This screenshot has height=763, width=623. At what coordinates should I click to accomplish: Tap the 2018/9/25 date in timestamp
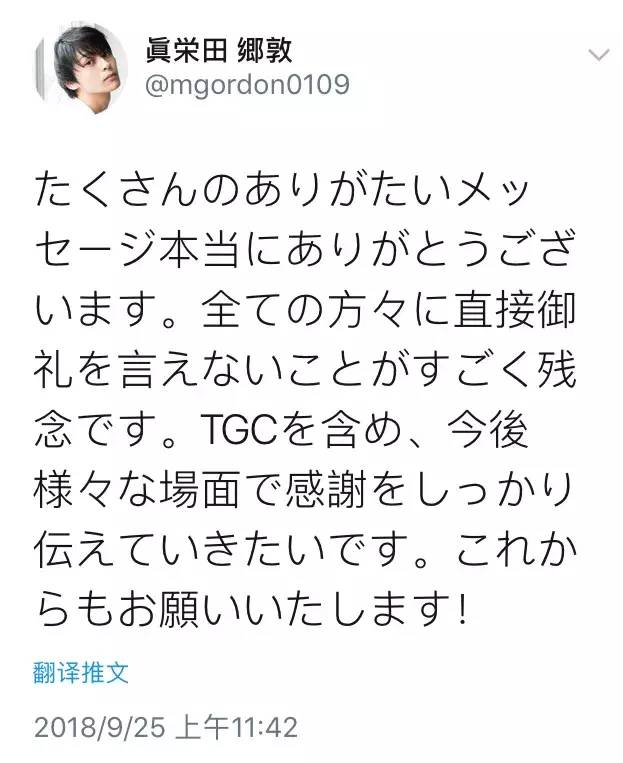click(100, 728)
